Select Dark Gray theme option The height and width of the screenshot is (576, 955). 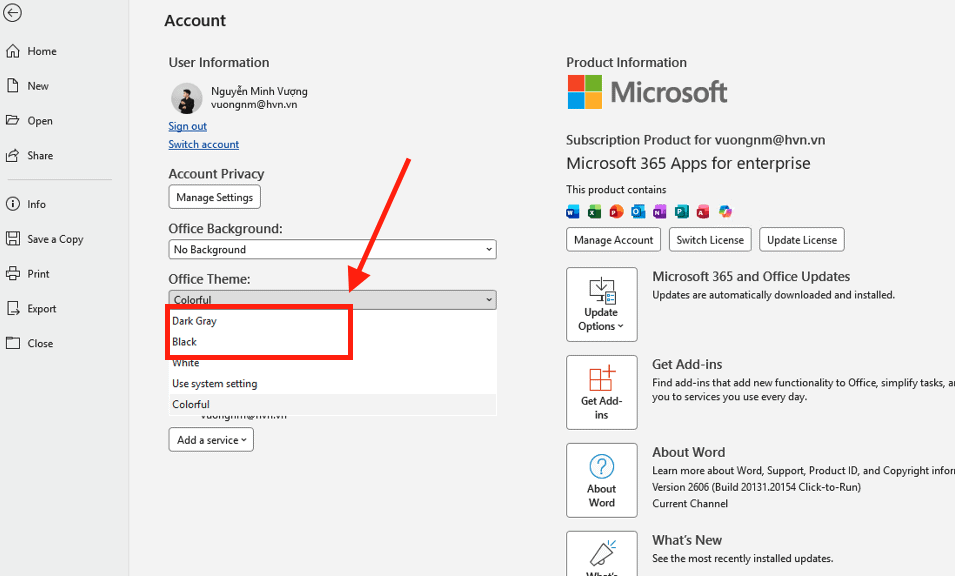pyautogui.click(x=333, y=321)
